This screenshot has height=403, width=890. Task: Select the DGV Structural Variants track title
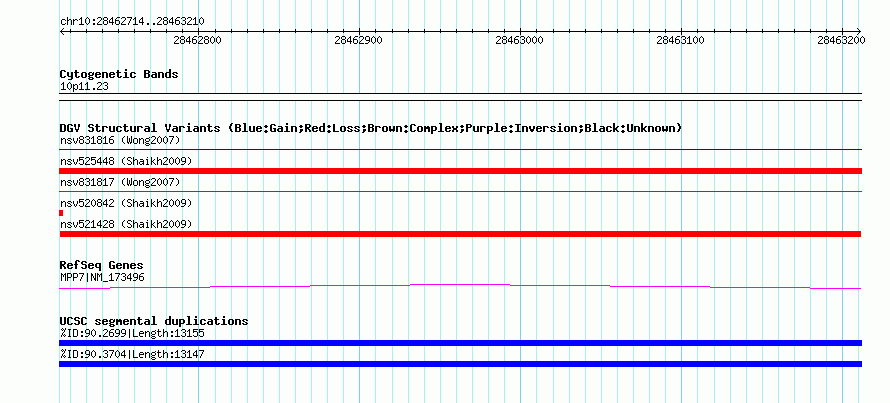[371, 128]
